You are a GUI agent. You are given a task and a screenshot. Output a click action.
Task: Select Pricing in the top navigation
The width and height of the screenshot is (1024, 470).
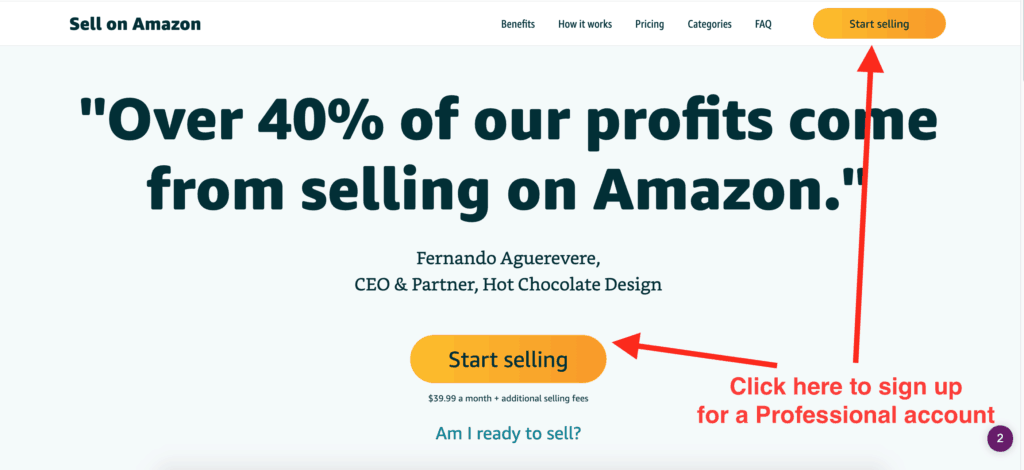649,24
